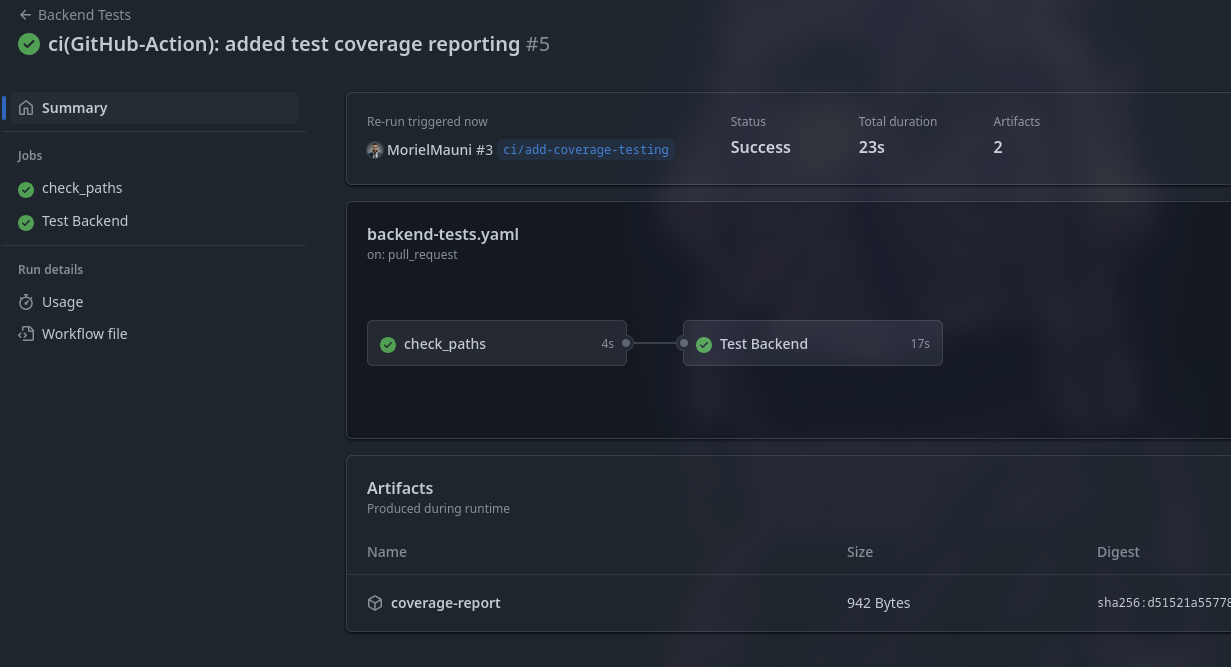1231x667 pixels.
Task: Click the Test Backend job success icon
Action: [25, 221]
